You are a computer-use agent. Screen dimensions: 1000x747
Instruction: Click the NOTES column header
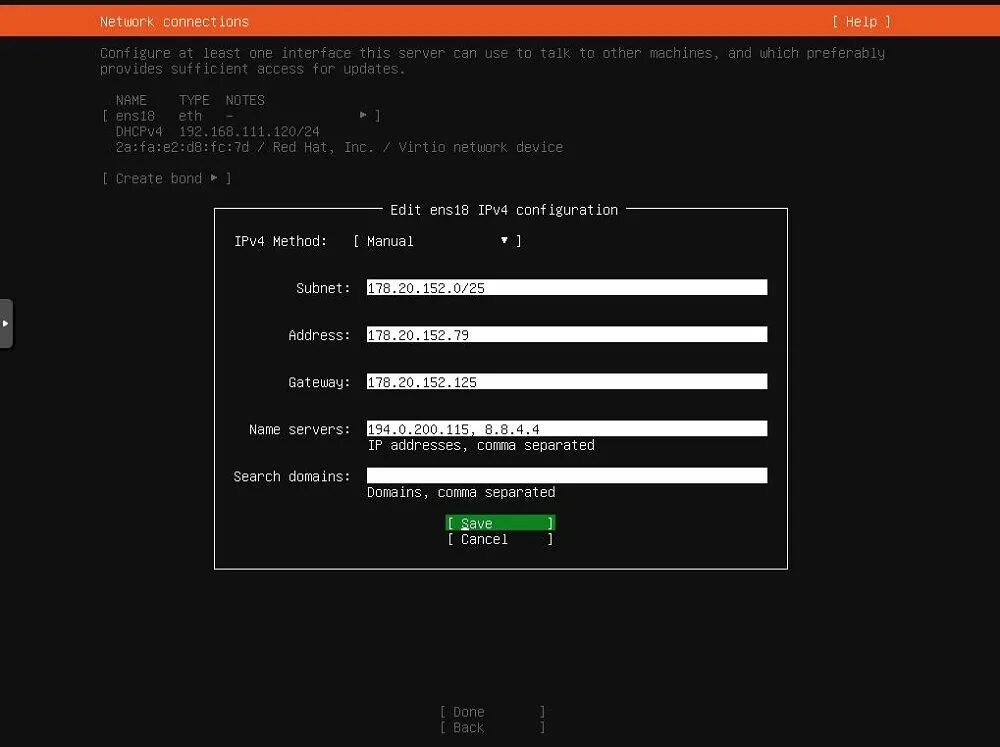point(245,100)
